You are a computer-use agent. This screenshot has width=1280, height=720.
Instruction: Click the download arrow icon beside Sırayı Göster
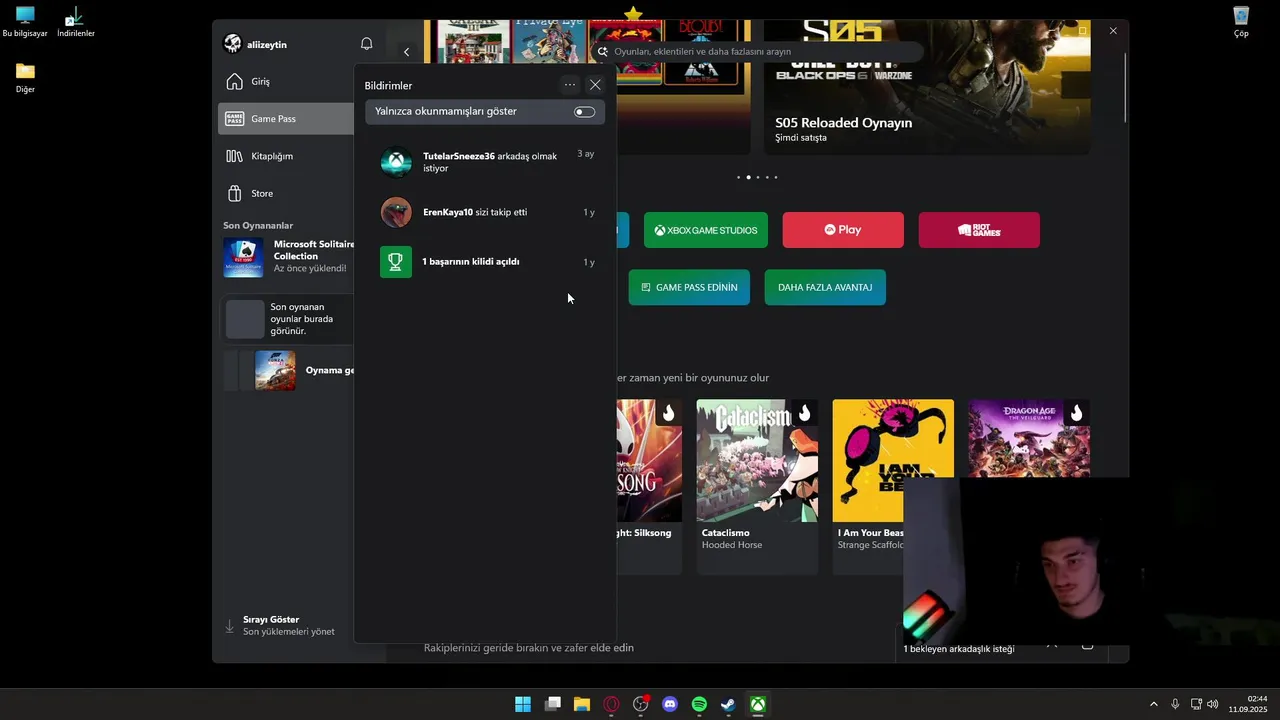[x=229, y=626]
